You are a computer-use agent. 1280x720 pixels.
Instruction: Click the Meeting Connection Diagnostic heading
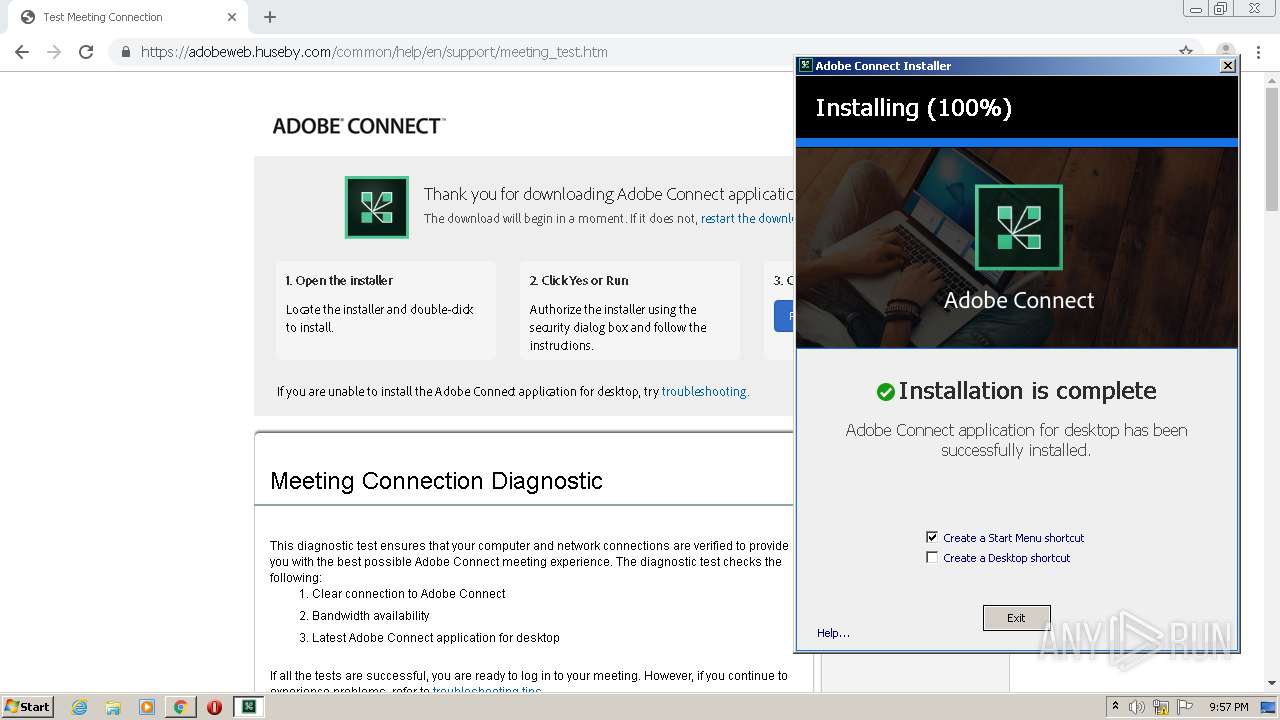pyautogui.click(x=436, y=481)
